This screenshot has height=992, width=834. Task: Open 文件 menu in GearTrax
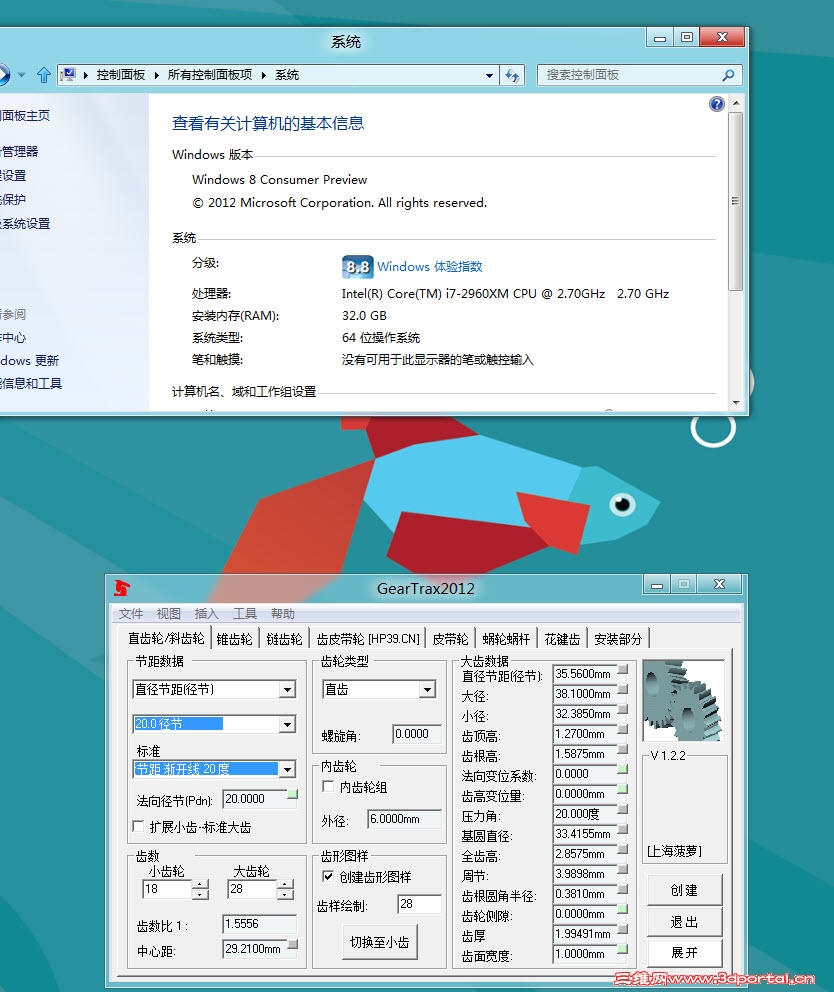click(130, 614)
